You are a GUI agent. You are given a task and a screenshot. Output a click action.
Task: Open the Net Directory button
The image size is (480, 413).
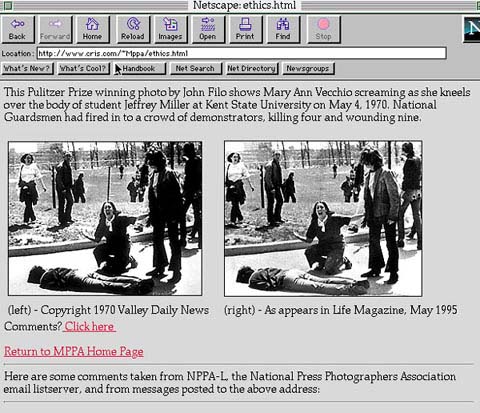(x=252, y=69)
